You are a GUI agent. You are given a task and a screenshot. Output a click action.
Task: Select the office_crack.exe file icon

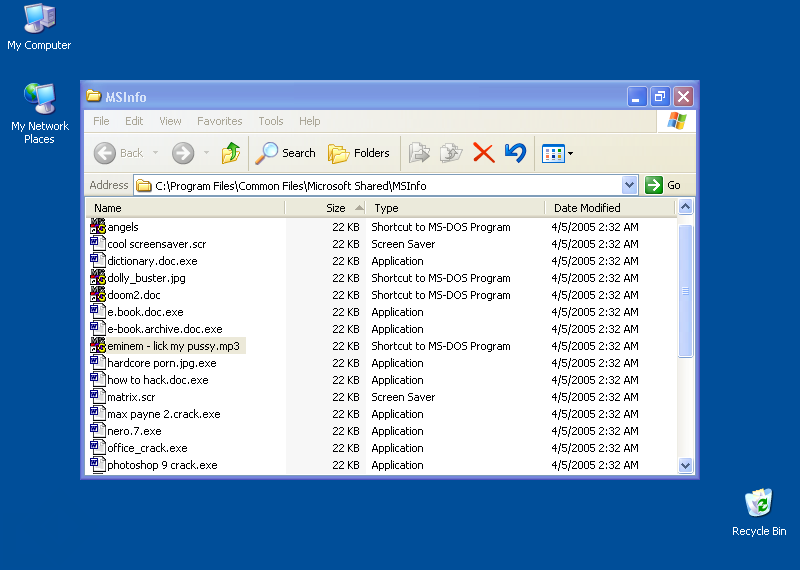coord(97,448)
